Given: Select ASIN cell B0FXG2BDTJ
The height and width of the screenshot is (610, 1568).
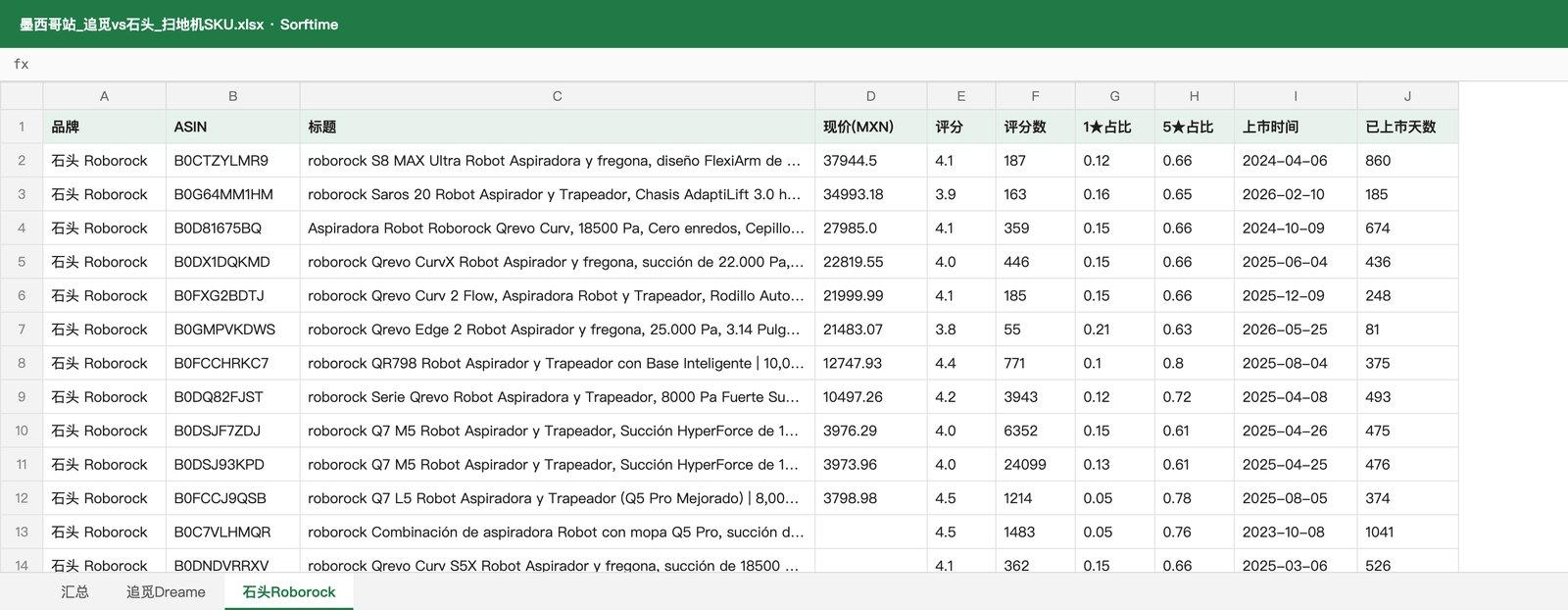Looking at the screenshot, I should (x=232, y=295).
